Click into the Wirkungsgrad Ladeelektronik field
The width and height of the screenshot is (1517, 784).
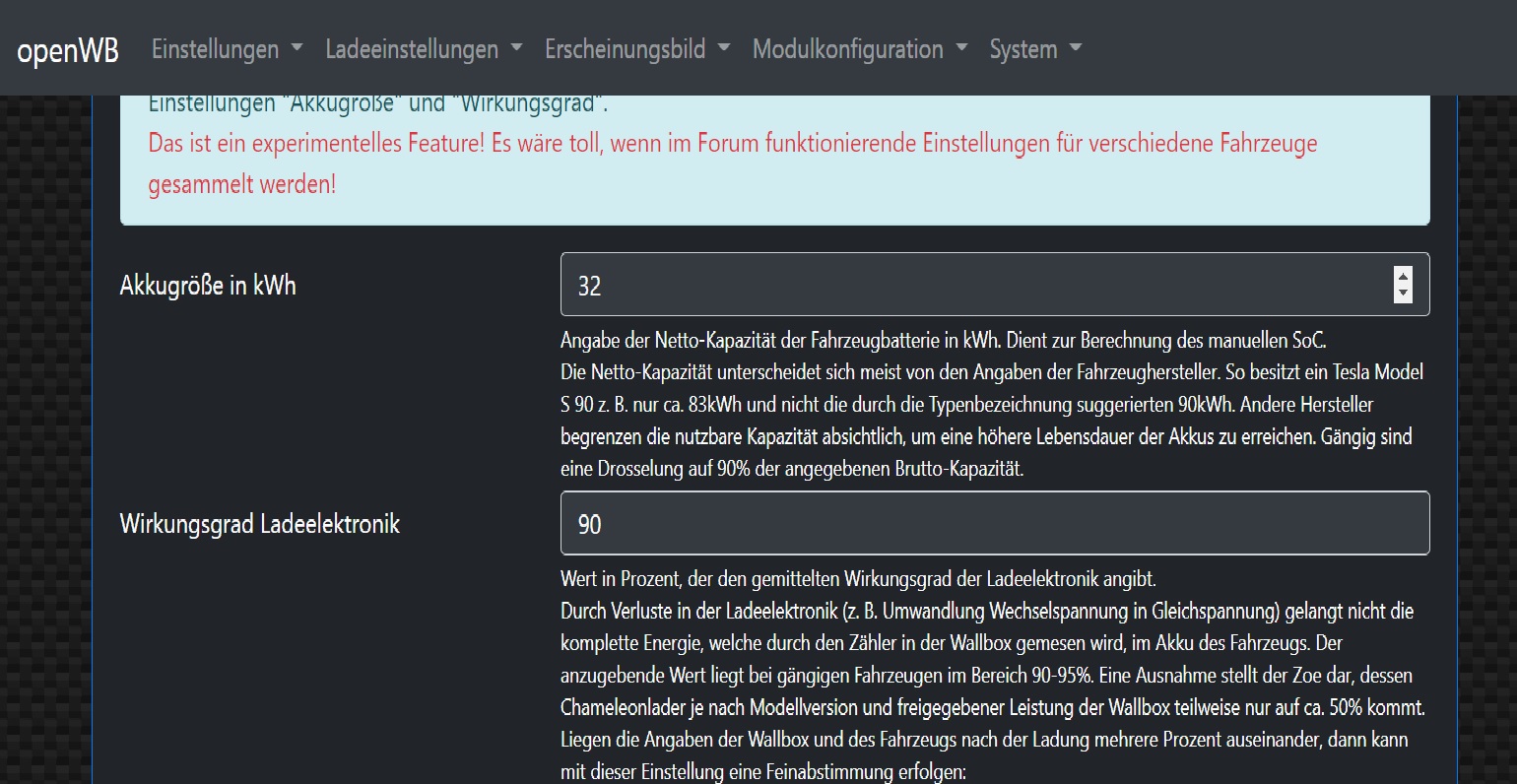click(x=994, y=524)
